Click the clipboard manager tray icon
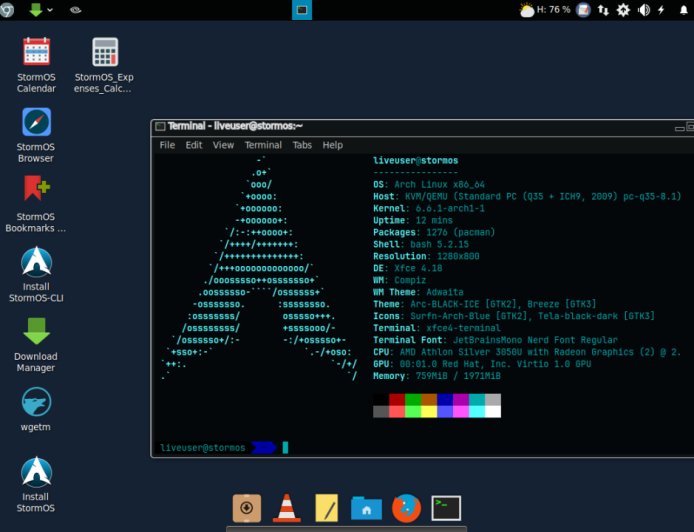694x532 pixels. [x=583, y=10]
